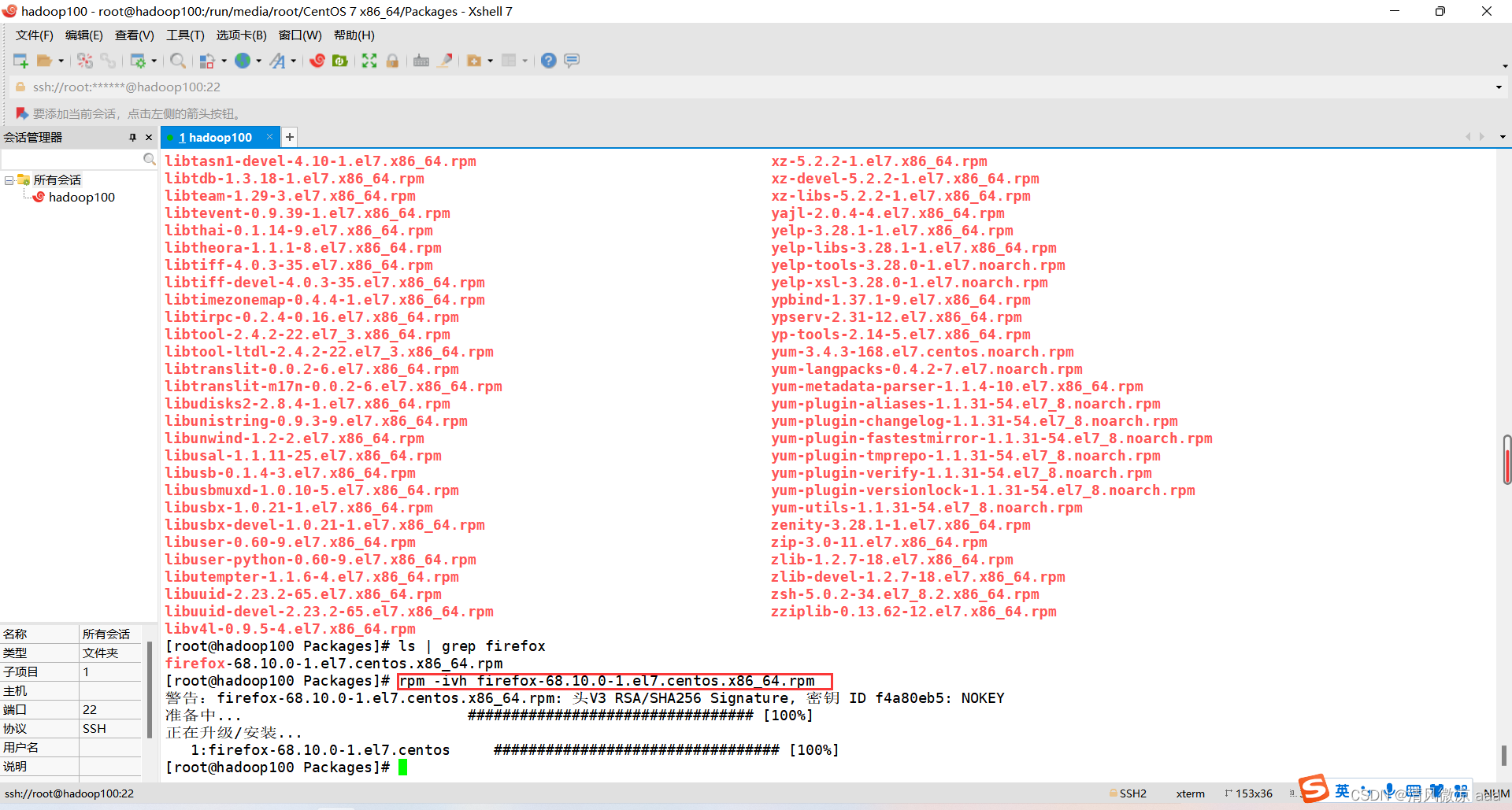This screenshot has height=810, width=1512.
Task: Open the color scheme icon
Action: coord(207,61)
